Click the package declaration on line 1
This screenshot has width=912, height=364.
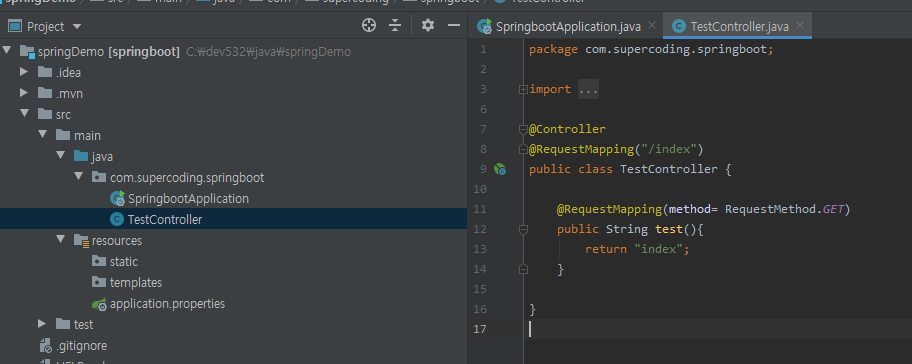tap(651, 49)
